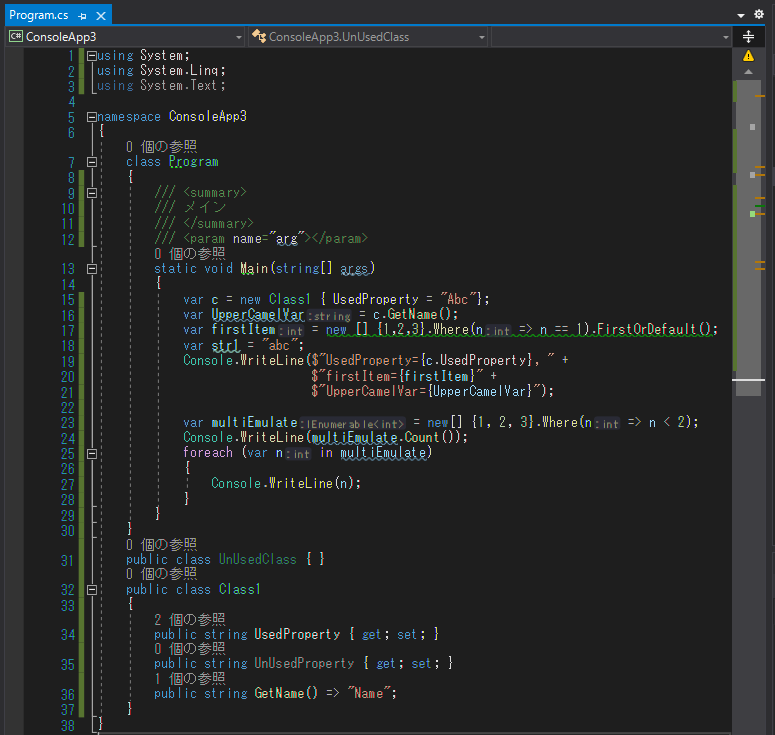Open references link above Main method
Image resolution: width=775 pixels, height=735 pixels.
pos(189,254)
